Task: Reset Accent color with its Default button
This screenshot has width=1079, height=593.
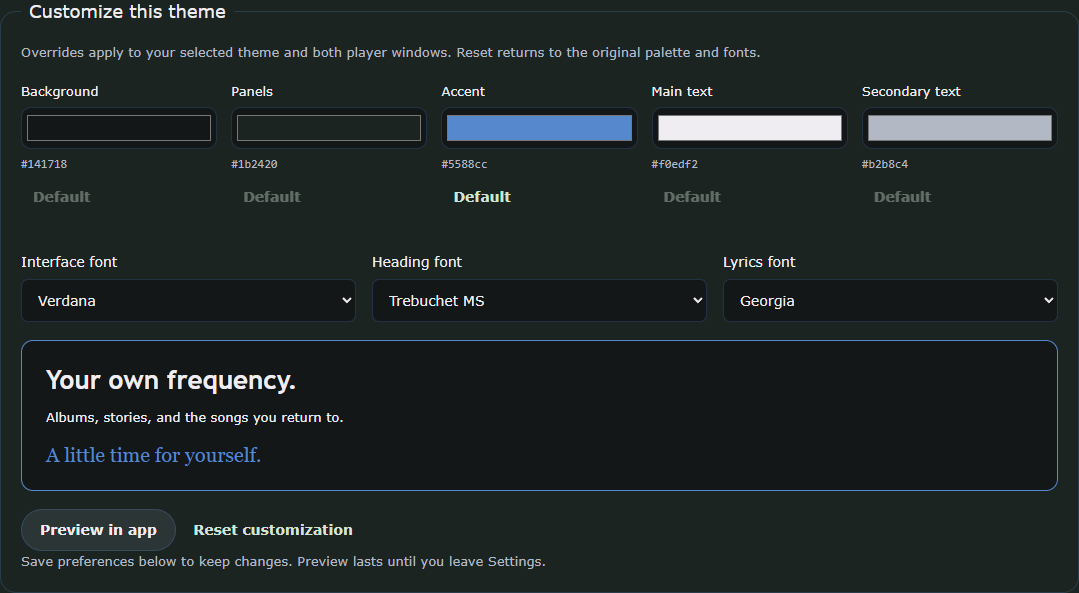Action: (x=482, y=197)
